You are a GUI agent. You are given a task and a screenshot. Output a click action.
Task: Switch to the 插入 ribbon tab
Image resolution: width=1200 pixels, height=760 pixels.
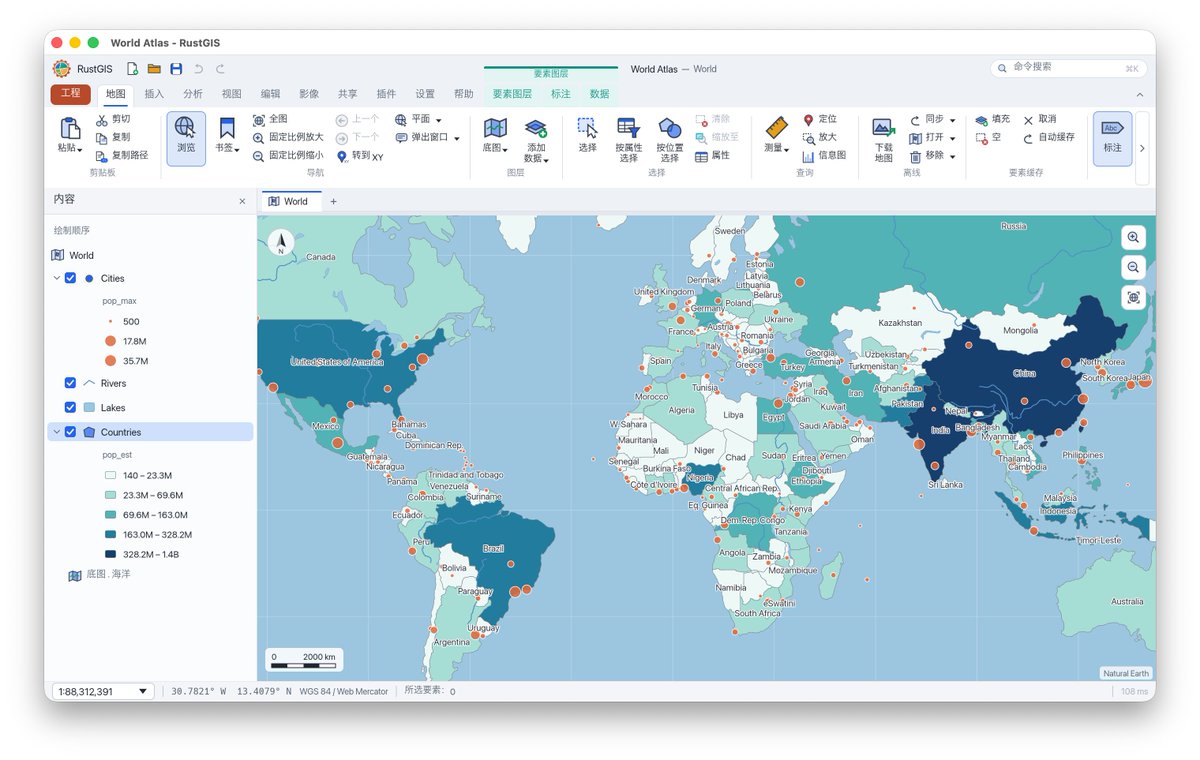tap(154, 94)
